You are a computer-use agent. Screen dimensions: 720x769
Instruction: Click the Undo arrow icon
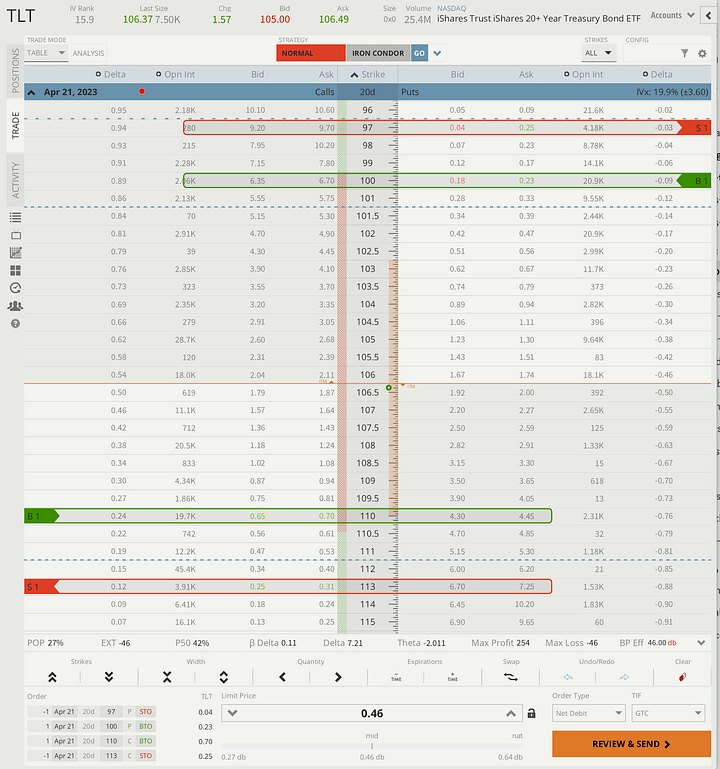point(568,677)
